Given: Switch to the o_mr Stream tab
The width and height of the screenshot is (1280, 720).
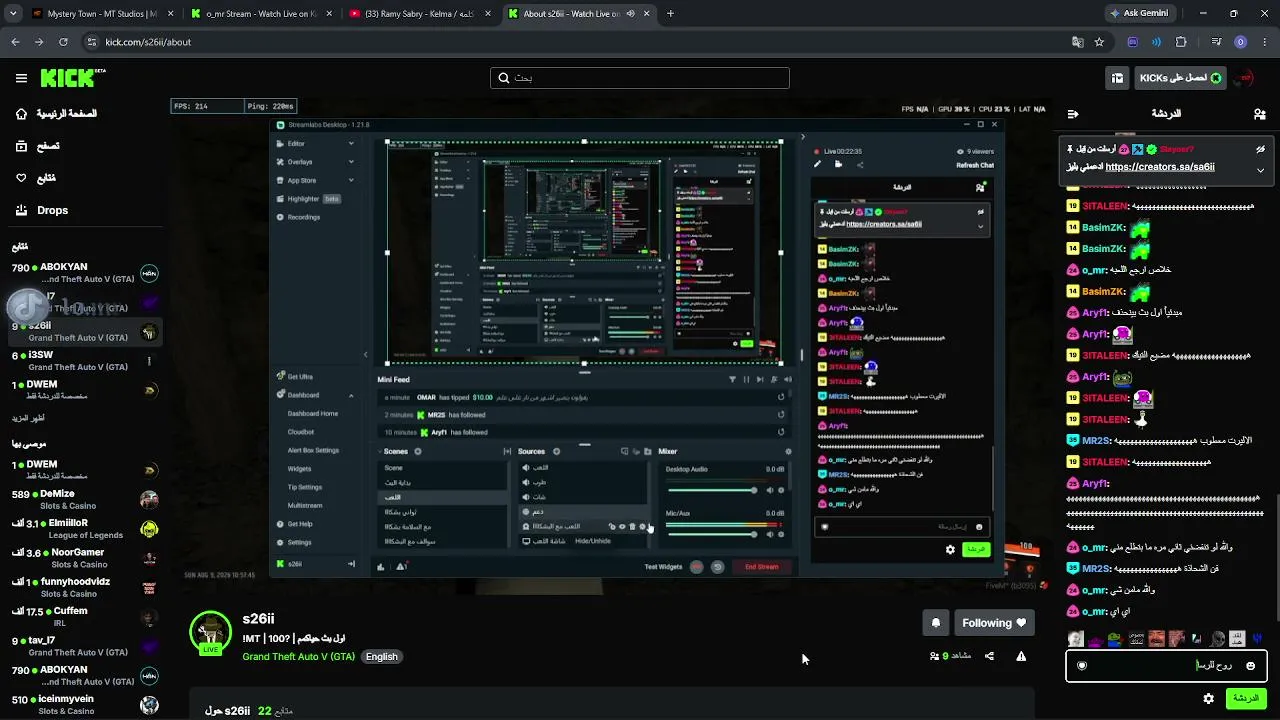Looking at the screenshot, I should (260, 14).
